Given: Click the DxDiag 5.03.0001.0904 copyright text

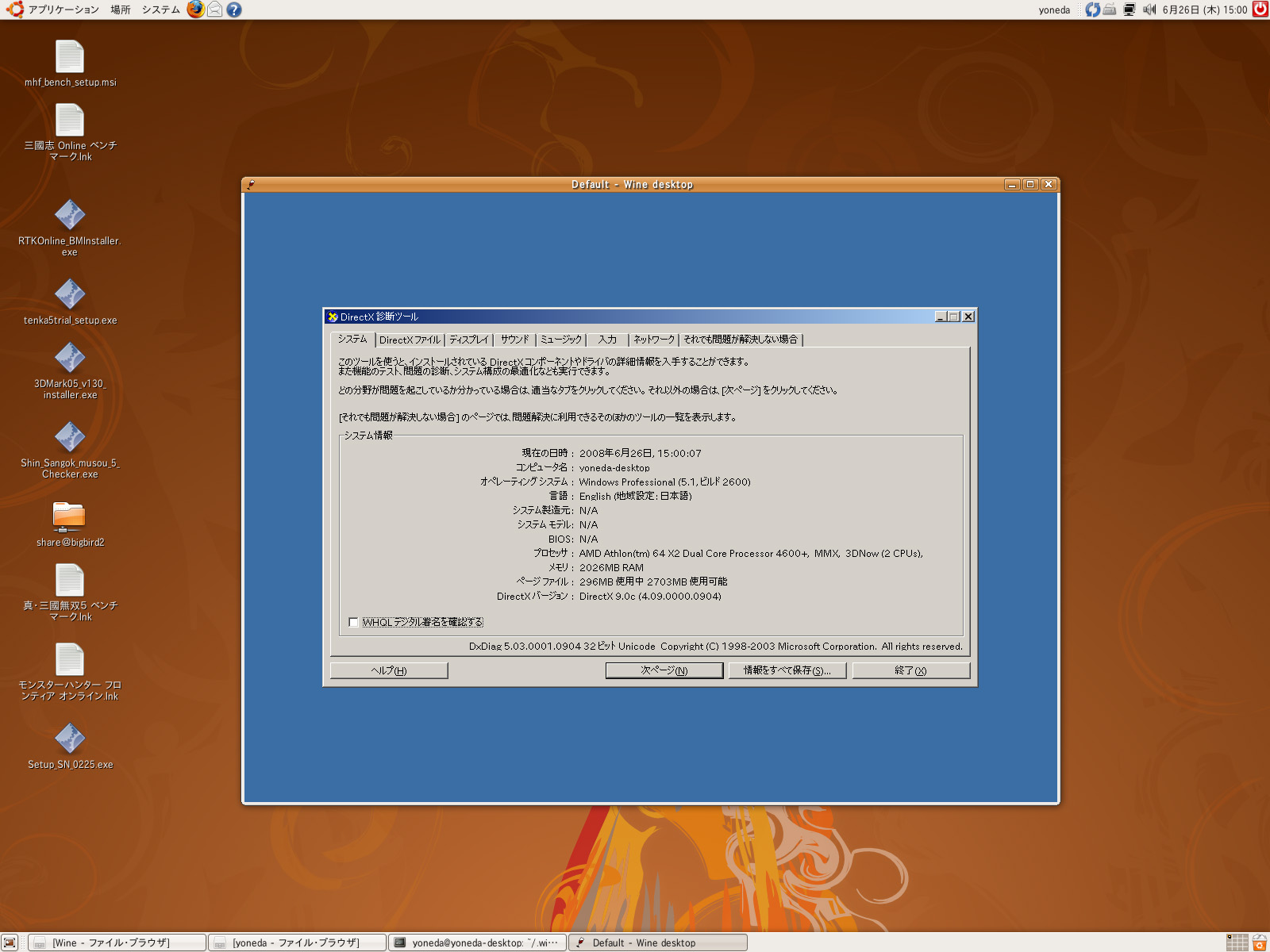Looking at the screenshot, I should tap(715, 647).
